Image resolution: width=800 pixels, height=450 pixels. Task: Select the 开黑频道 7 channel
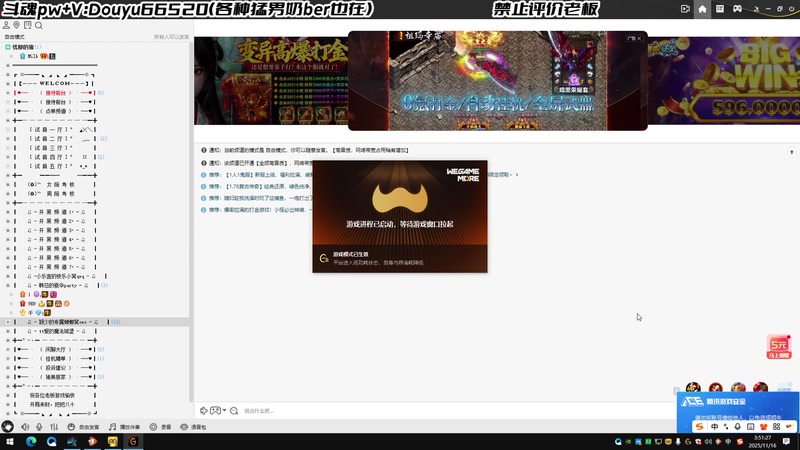coord(55,267)
